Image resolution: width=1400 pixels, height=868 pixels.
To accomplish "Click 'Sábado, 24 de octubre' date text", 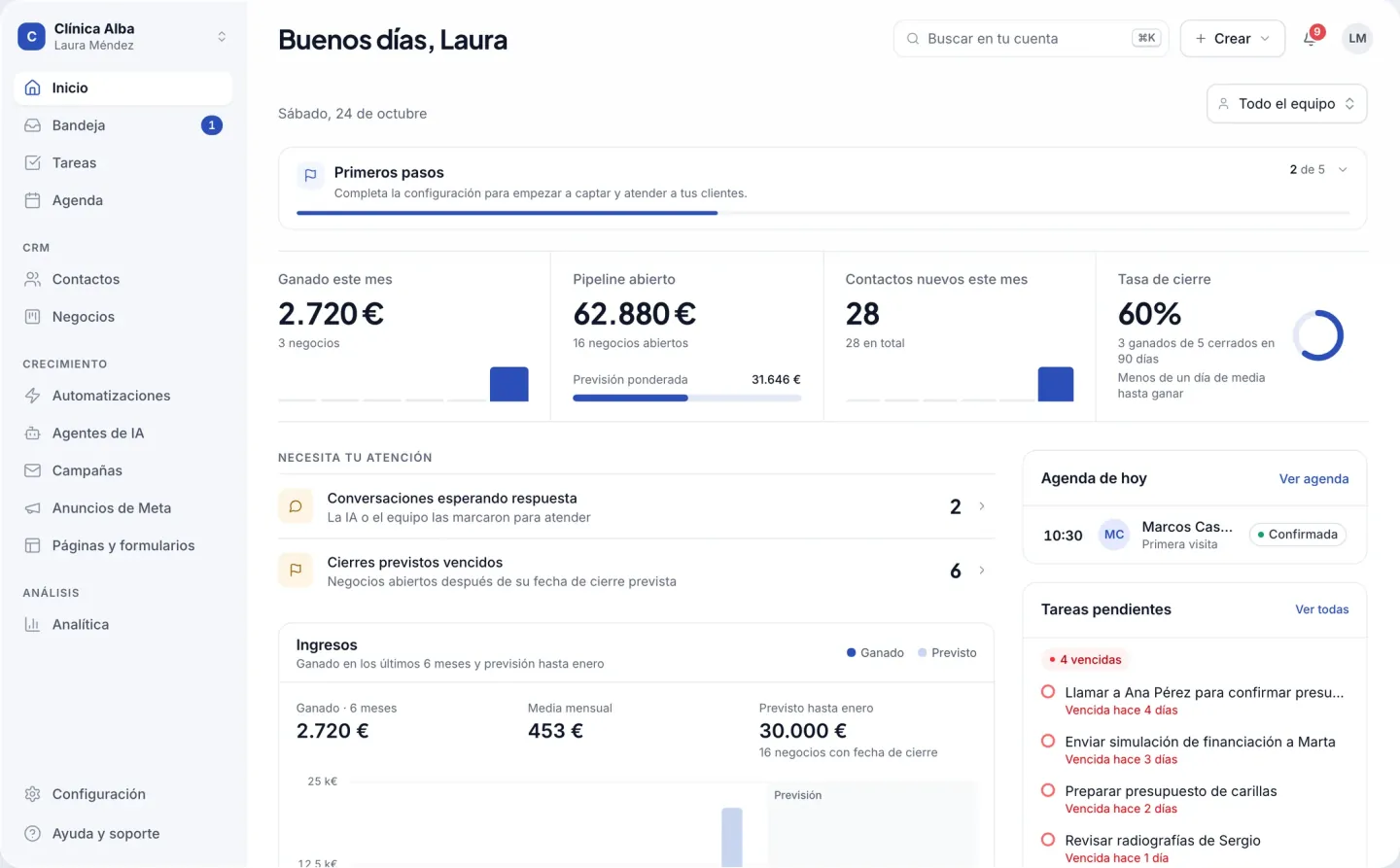I will pos(352,114).
